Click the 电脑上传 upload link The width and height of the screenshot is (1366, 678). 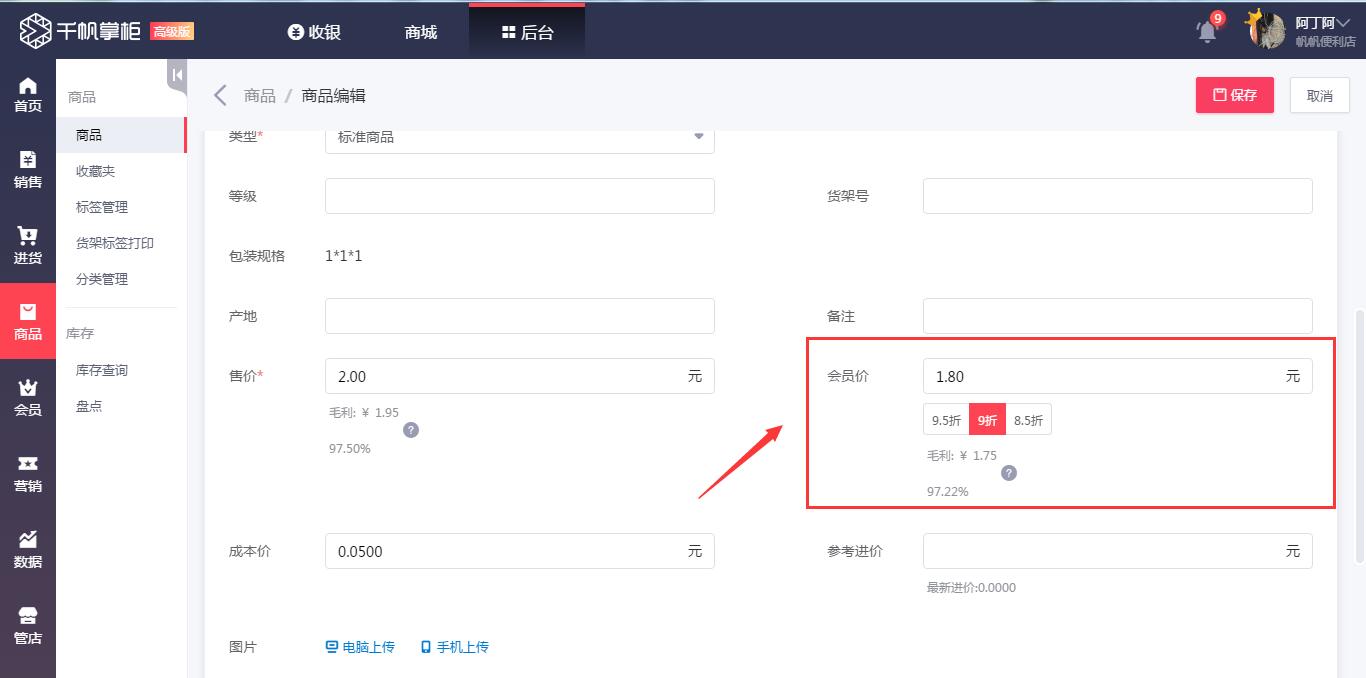(360, 647)
